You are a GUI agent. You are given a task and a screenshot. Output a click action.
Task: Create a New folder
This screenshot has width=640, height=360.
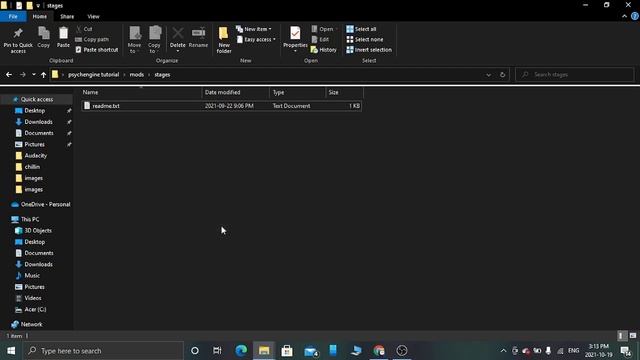(224, 40)
